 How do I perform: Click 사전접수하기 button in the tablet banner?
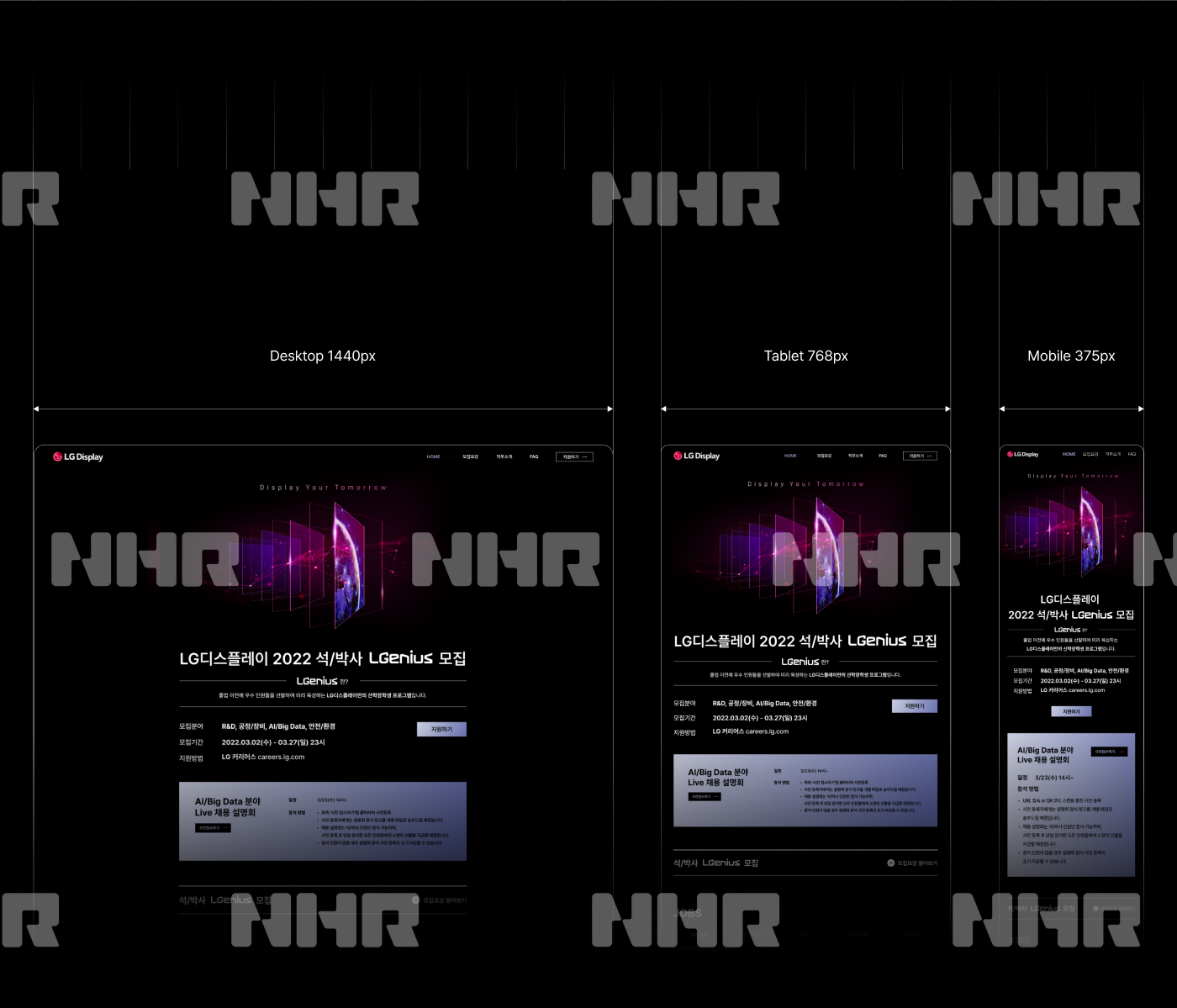pos(704,796)
